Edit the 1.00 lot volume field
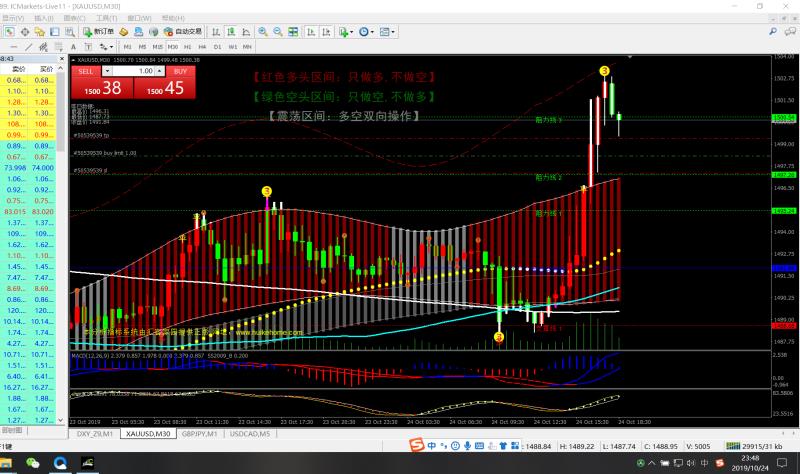The image size is (800, 474). point(133,71)
